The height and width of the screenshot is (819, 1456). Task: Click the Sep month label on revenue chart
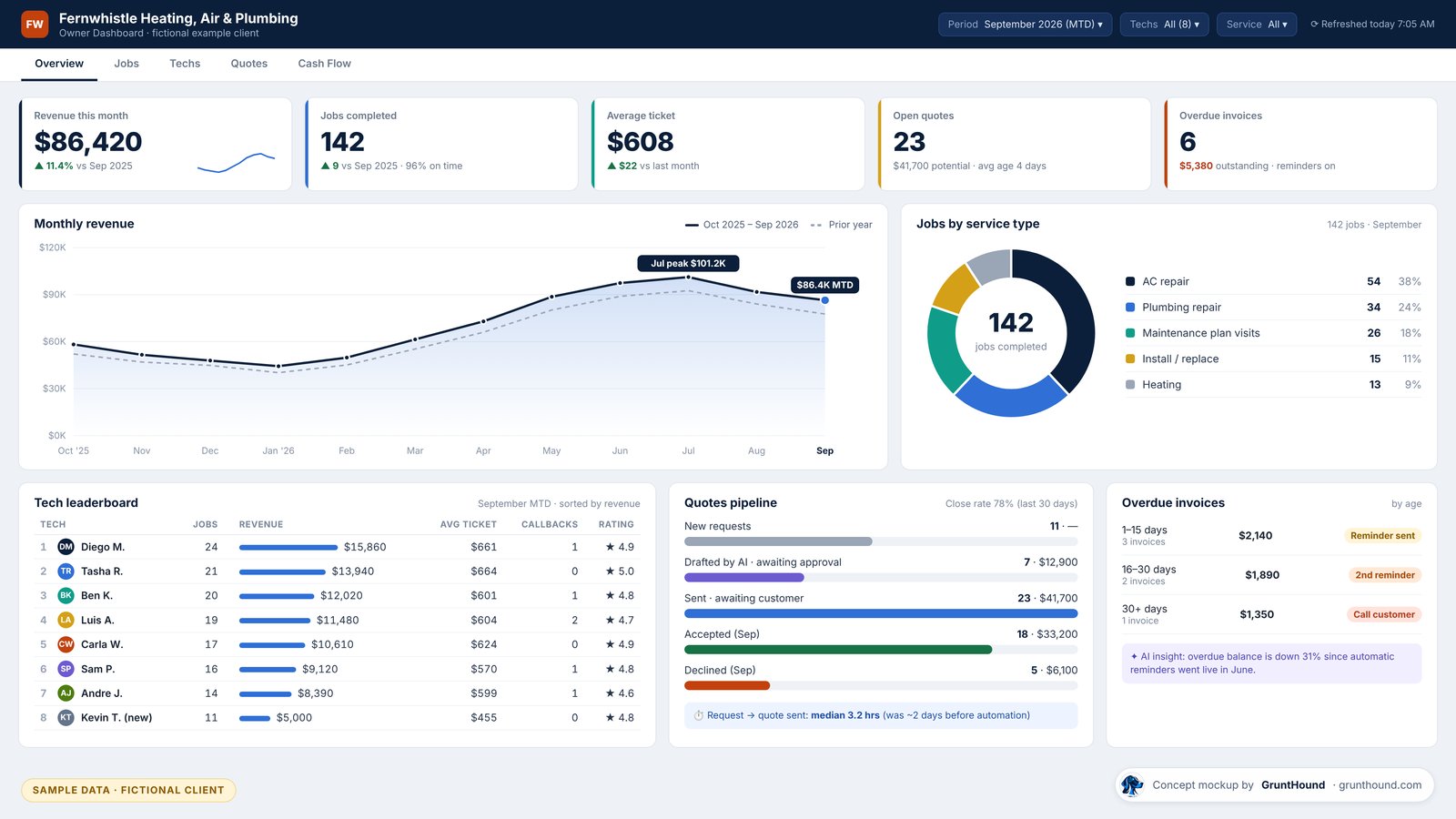824,450
